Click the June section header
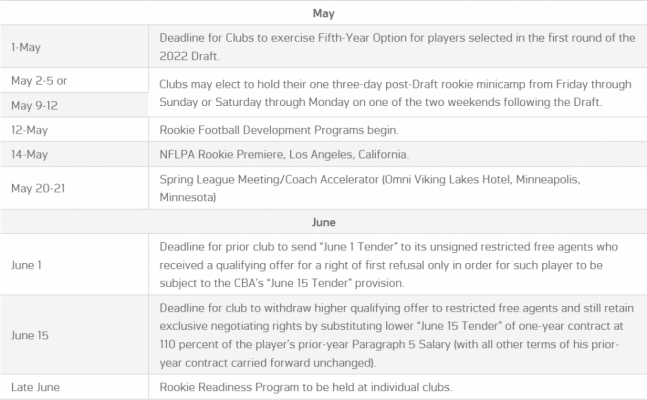 pyautogui.click(x=324, y=222)
